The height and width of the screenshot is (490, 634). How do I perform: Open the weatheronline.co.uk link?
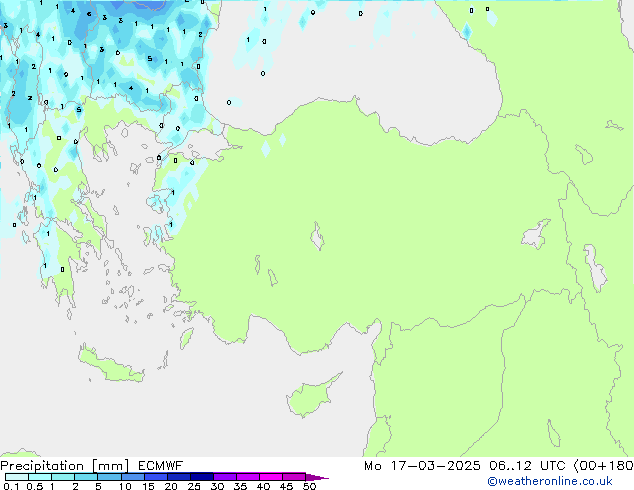(x=550, y=481)
